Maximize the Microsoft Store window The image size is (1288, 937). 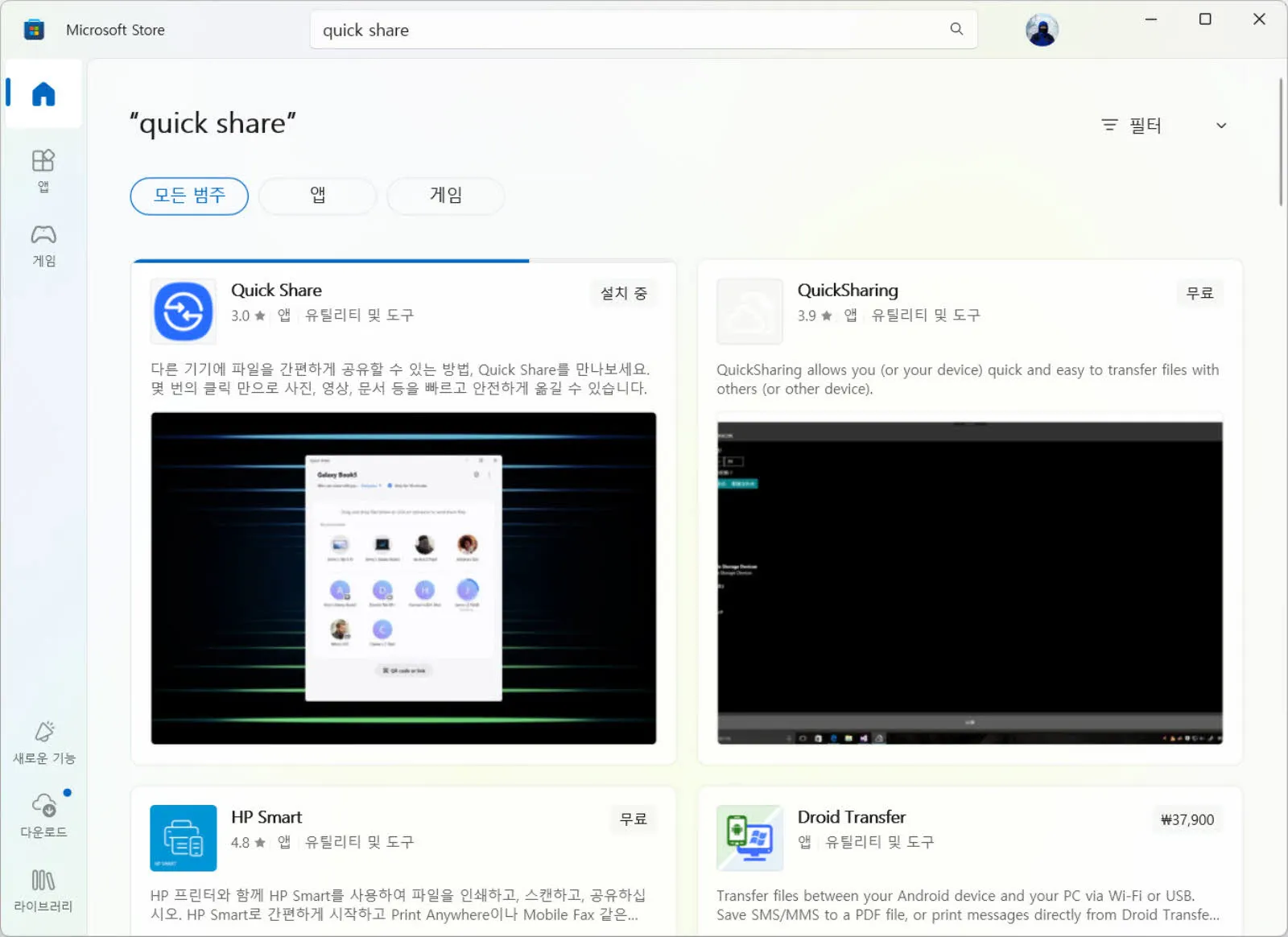coord(1205,19)
